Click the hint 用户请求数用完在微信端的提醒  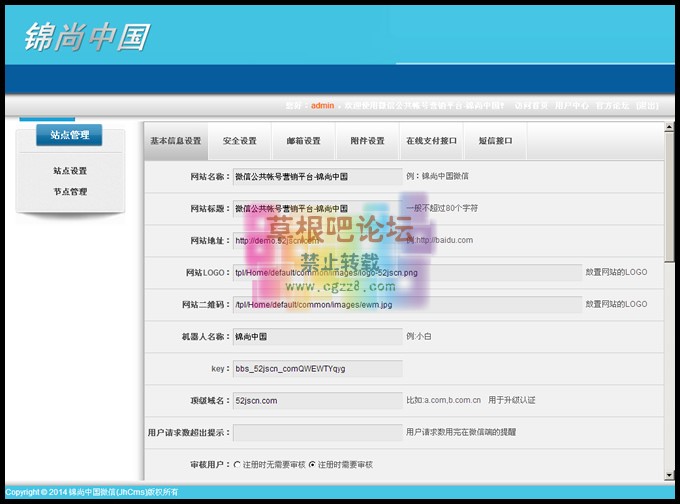coord(461,432)
